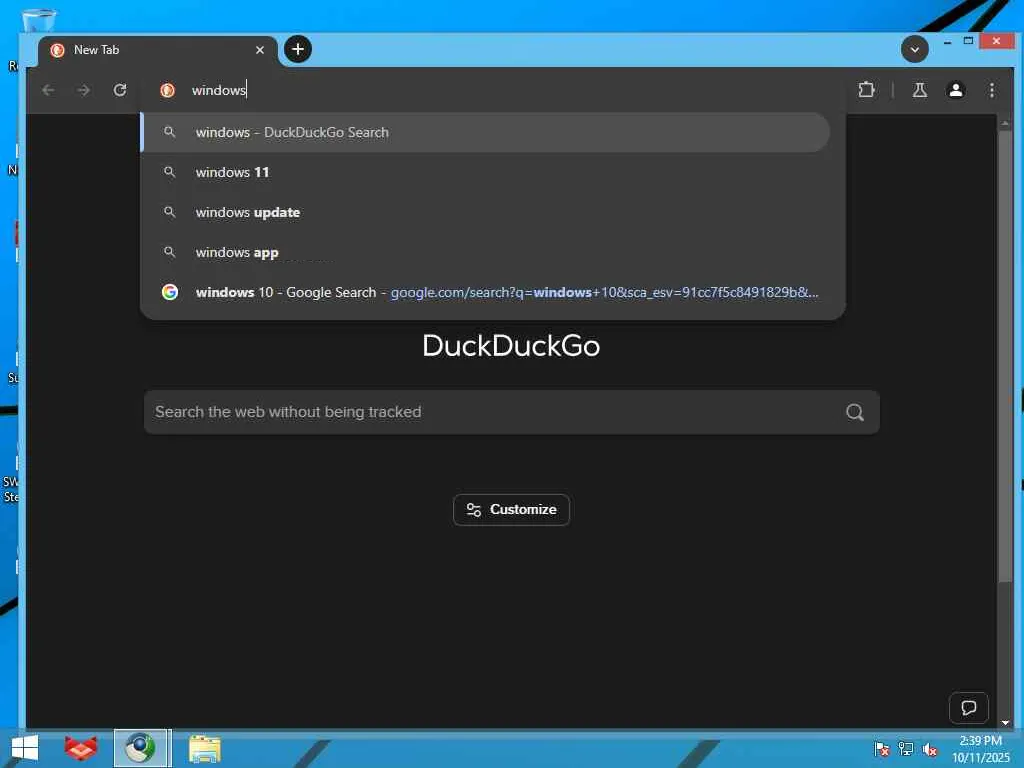The height and width of the screenshot is (768, 1024).
Task: Open the user profile icon
Action: click(x=955, y=90)
